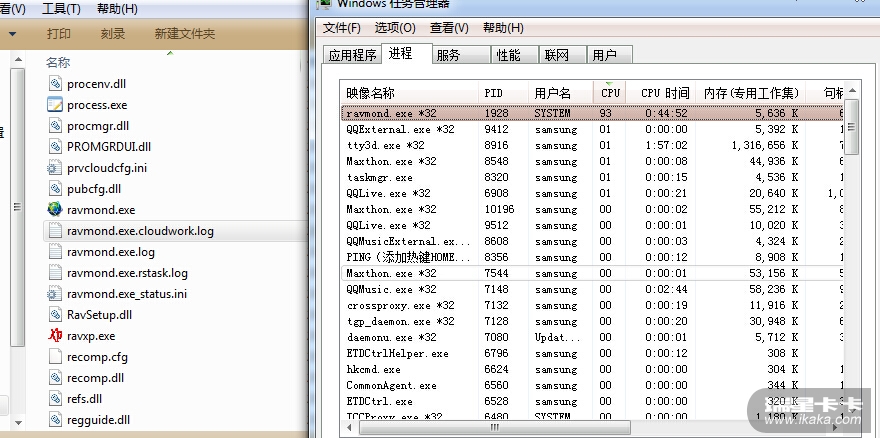This screenshot has width=880, height=438.
Task: Click the process.exe file icon
Action: (x=55, y=104)
